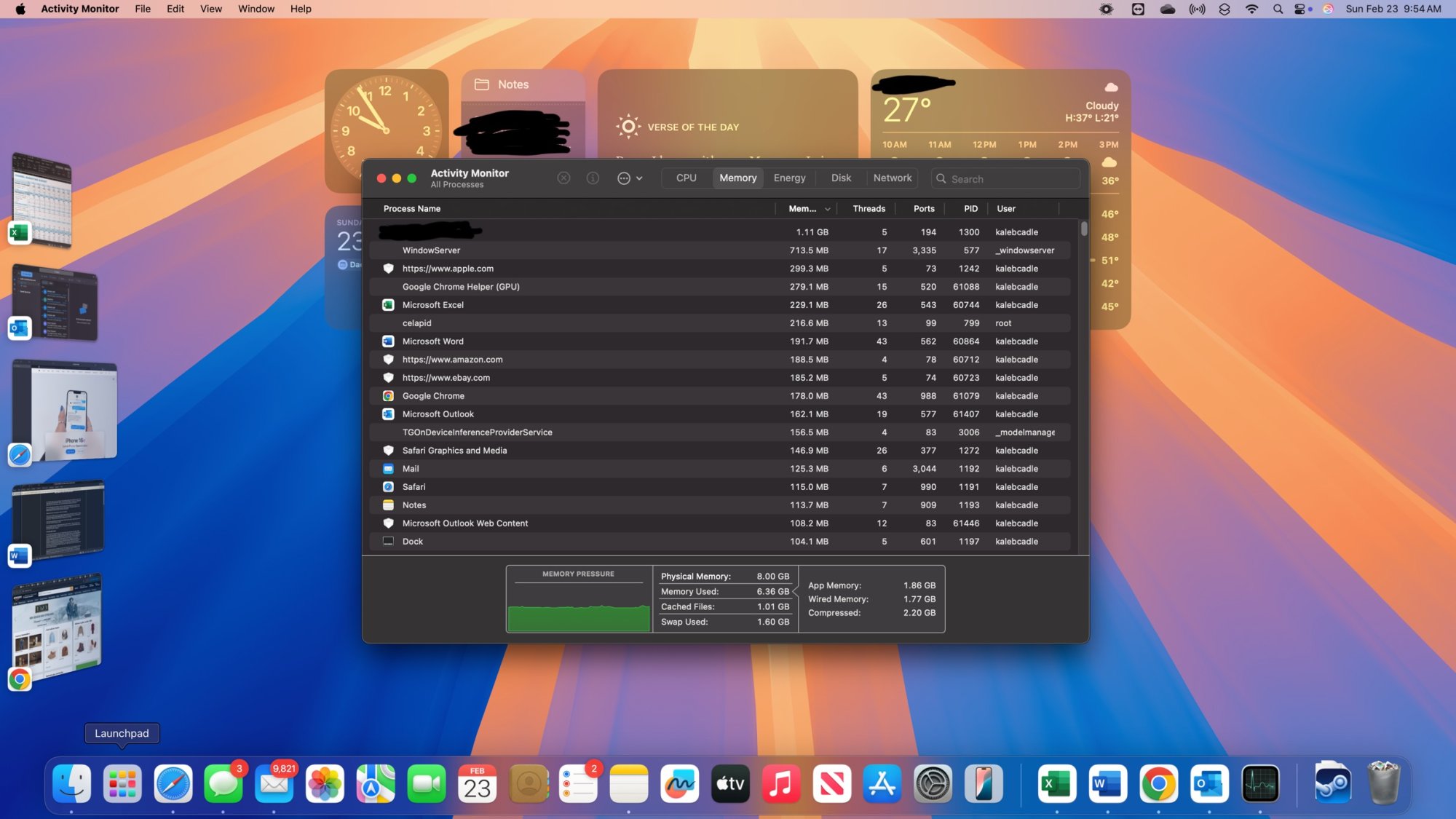Open the Network monitoring tab
Image resolution: width=1456 pixels, height=819 pixels.
[891, 178]
